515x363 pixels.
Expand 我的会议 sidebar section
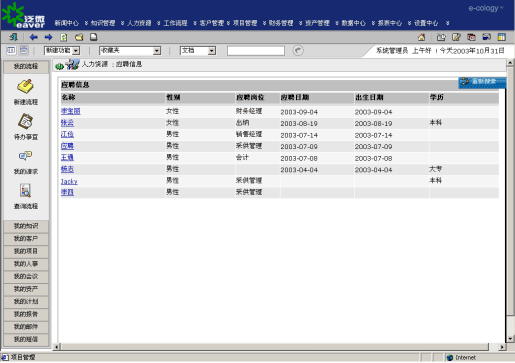coord(26,276)
